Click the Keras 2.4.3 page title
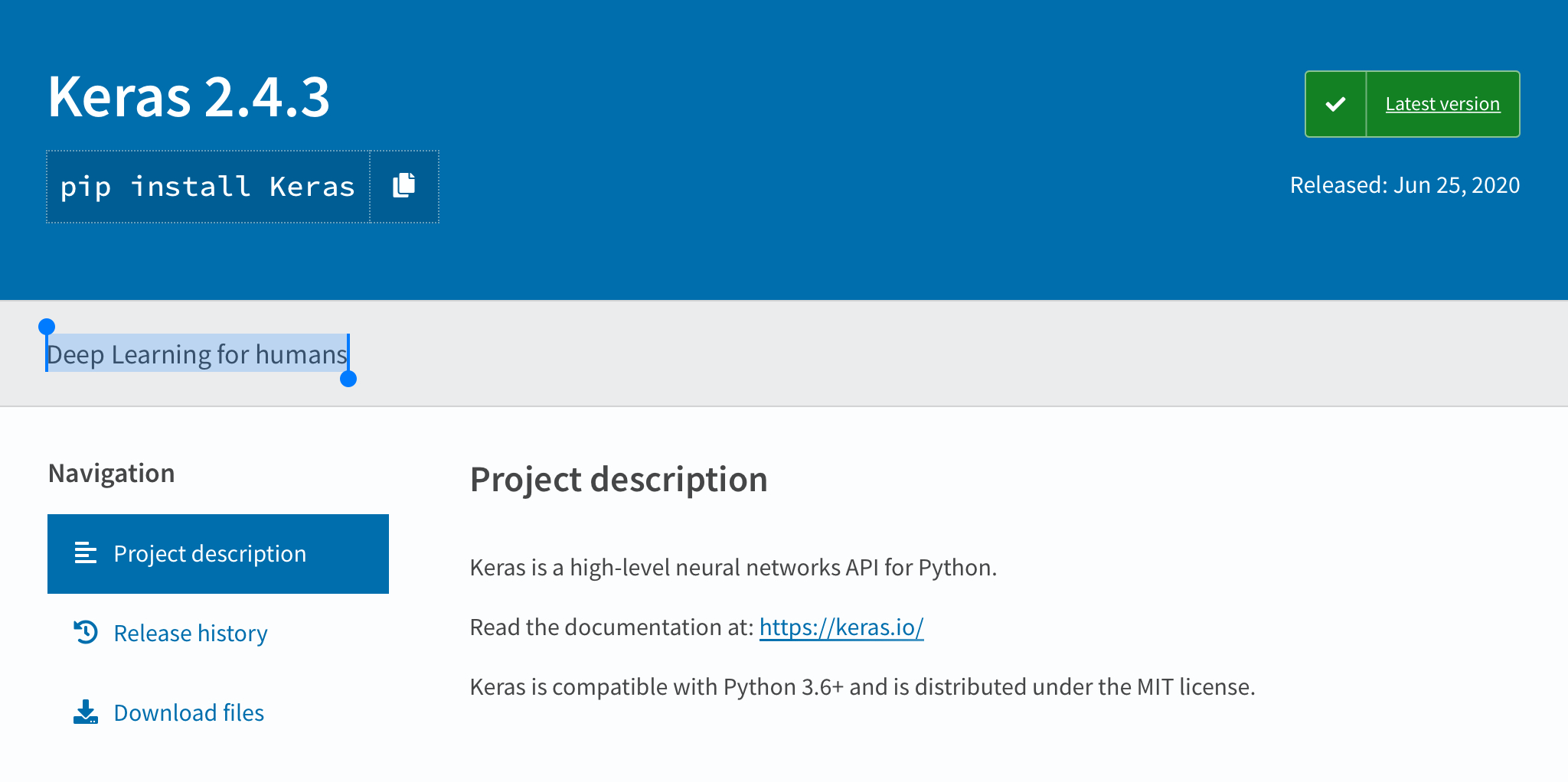Image resolution: width=1568 pixels, height=782 pixels. click(188, 97)
